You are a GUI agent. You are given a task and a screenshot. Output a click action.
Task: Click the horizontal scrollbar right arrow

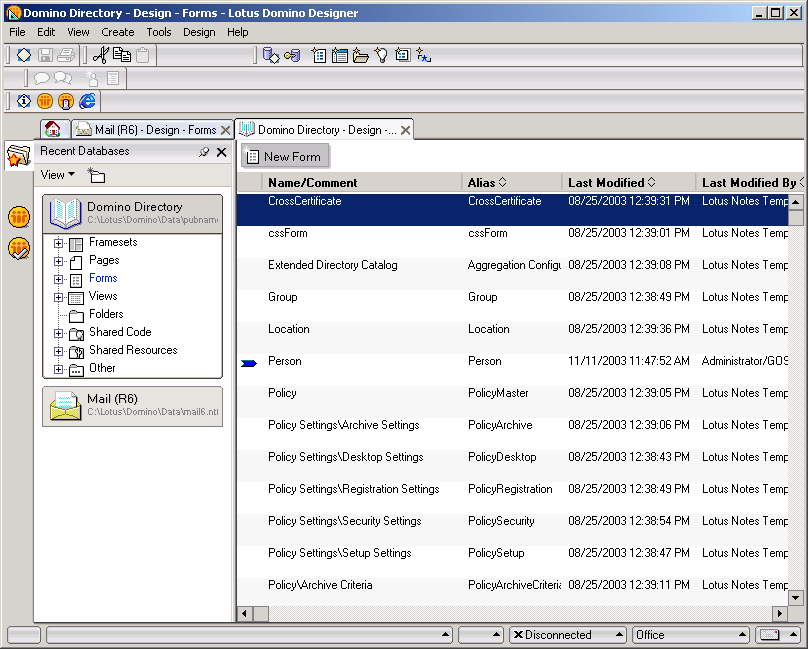779,613
